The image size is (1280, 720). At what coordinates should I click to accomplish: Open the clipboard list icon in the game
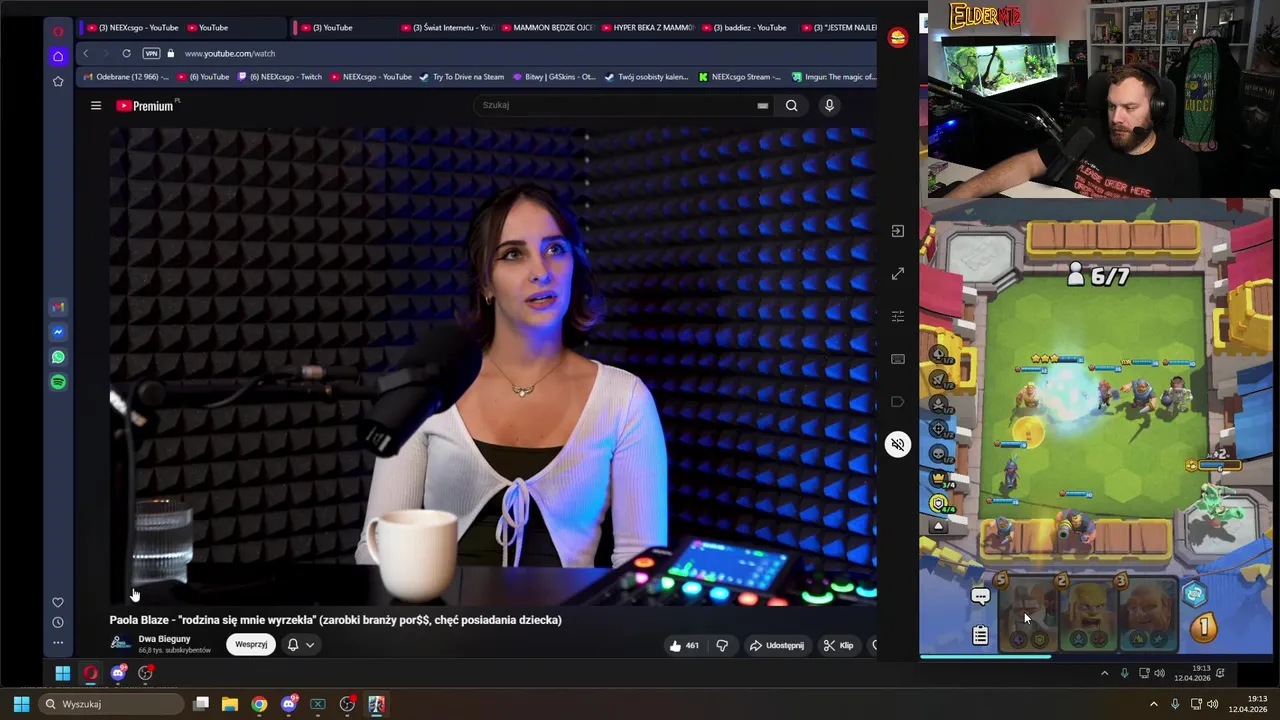click(980, 635)
